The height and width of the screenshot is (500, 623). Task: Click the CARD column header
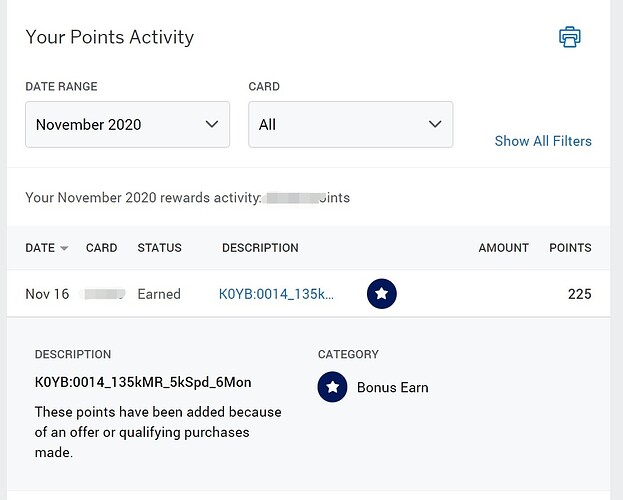tap(101, 248)
